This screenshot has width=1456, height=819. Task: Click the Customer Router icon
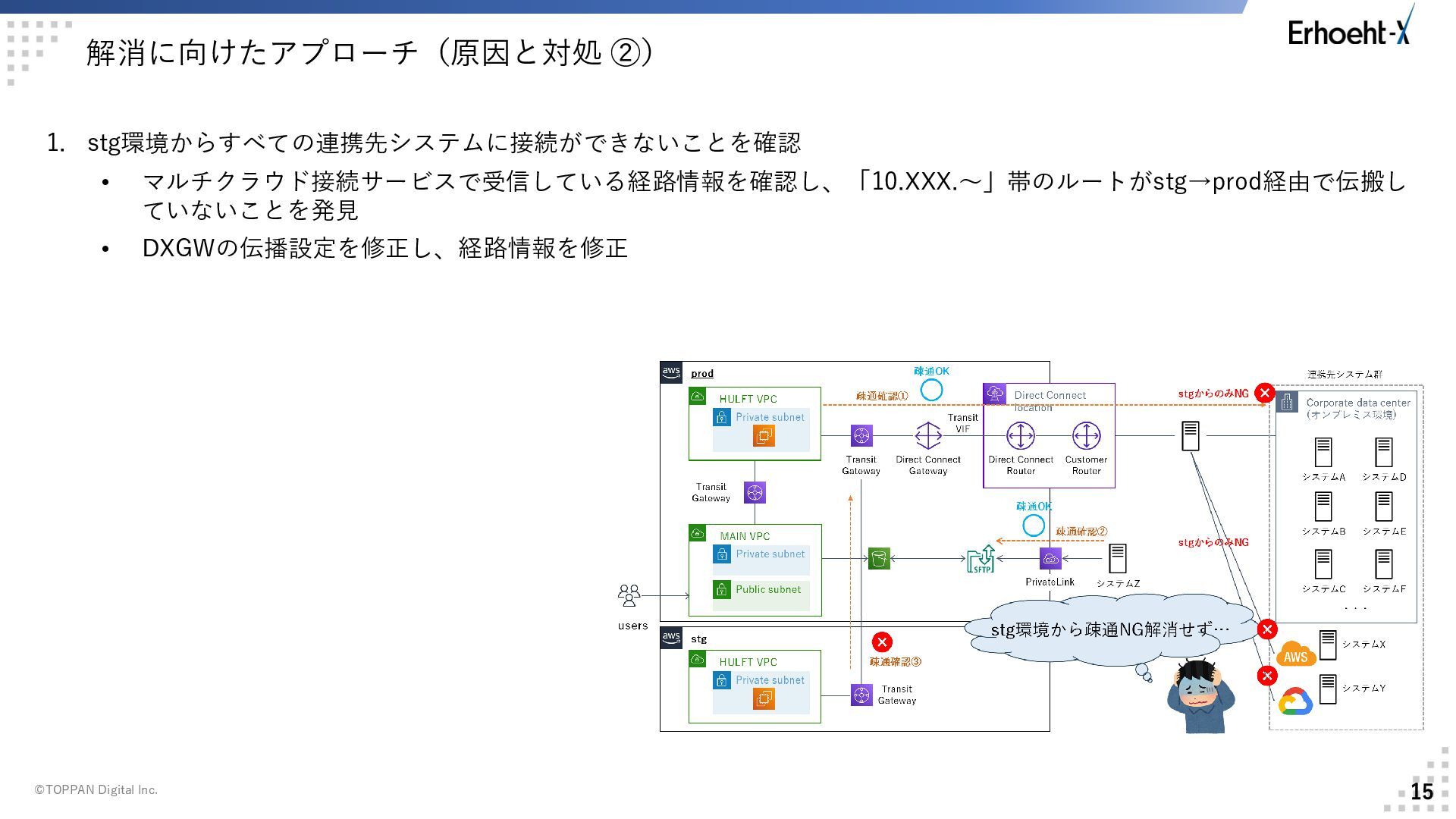point(1086,436)
